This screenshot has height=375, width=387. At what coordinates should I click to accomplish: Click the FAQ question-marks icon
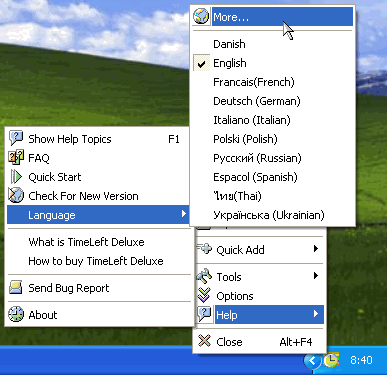(16, 157)
